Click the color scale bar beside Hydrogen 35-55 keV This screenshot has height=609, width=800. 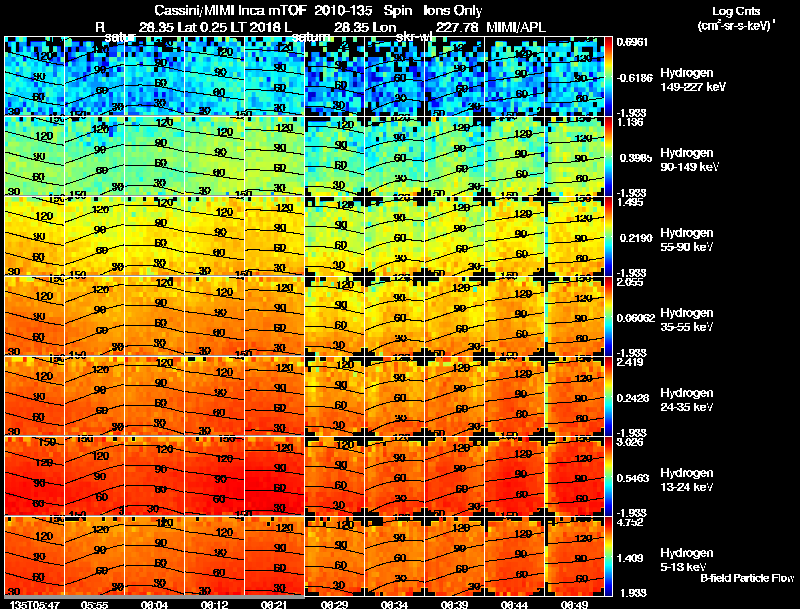click(609, 317)
